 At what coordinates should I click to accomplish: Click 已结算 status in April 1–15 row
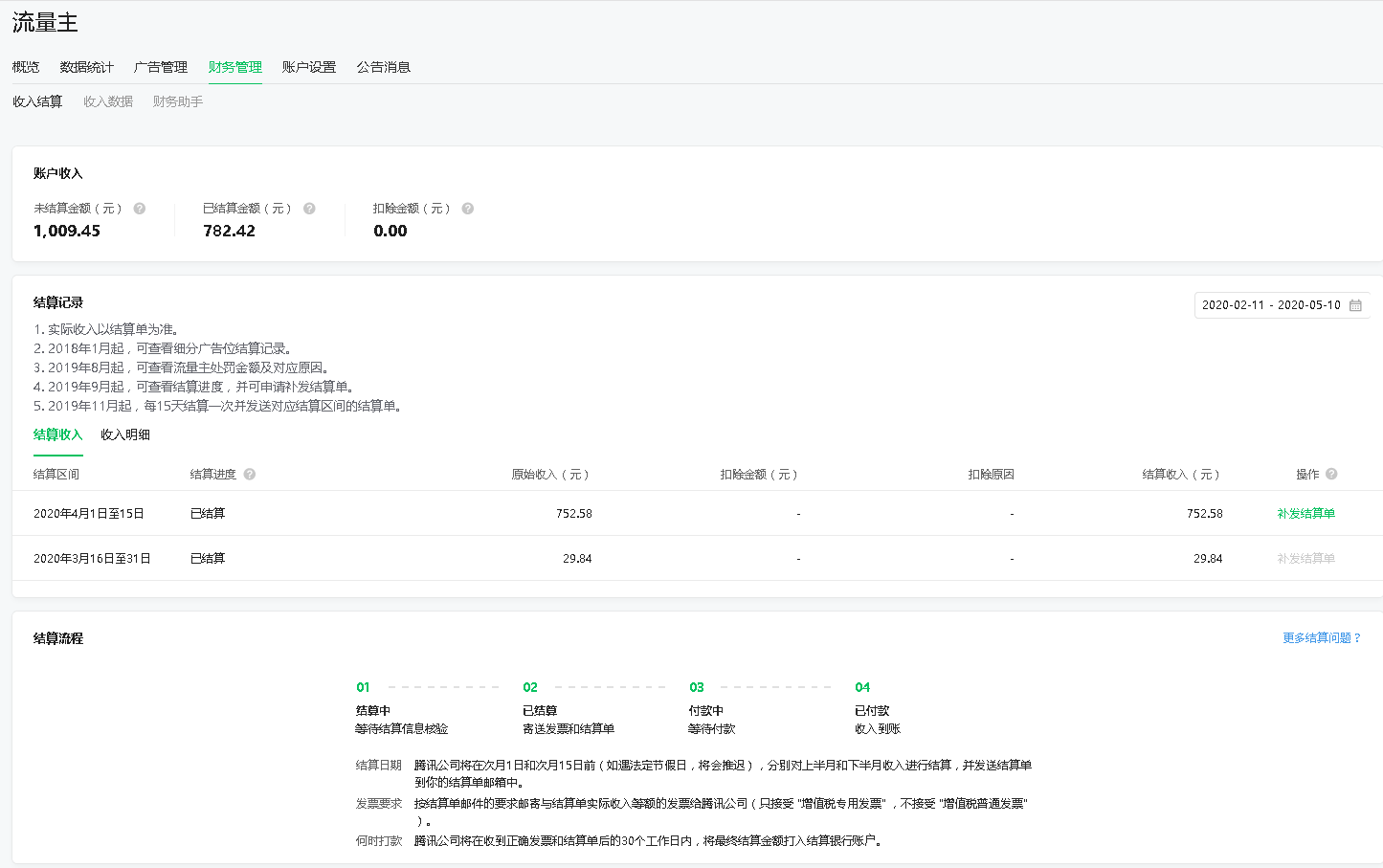pos(208,514)
